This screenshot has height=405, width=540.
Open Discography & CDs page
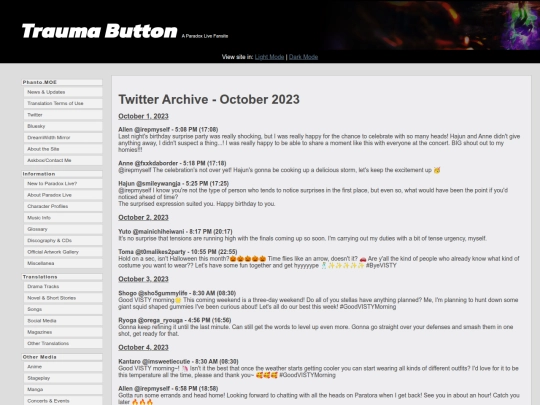(x=63, y=240)
